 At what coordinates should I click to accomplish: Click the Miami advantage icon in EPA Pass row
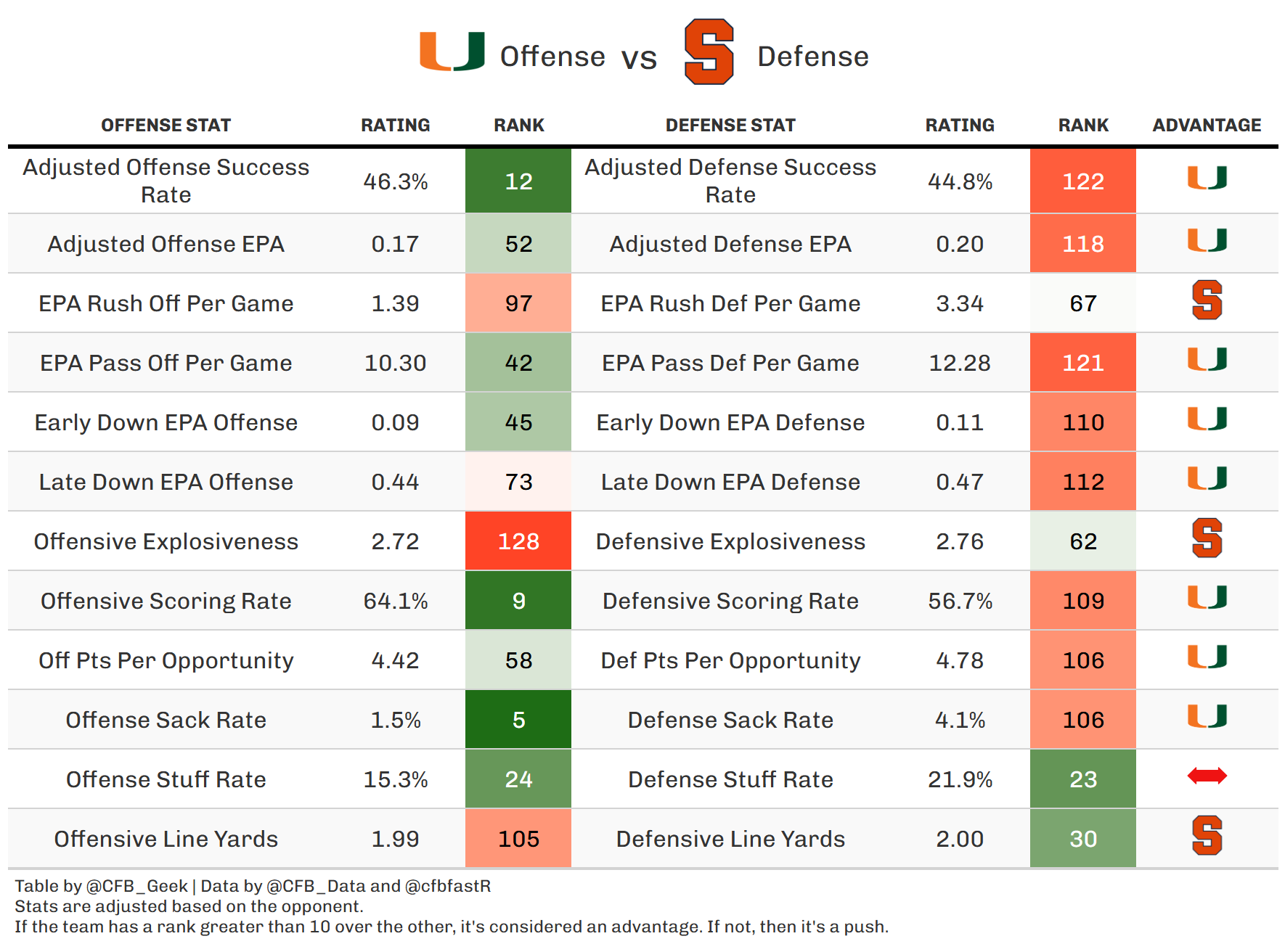pyautogui.click(x=1207, y=359)
